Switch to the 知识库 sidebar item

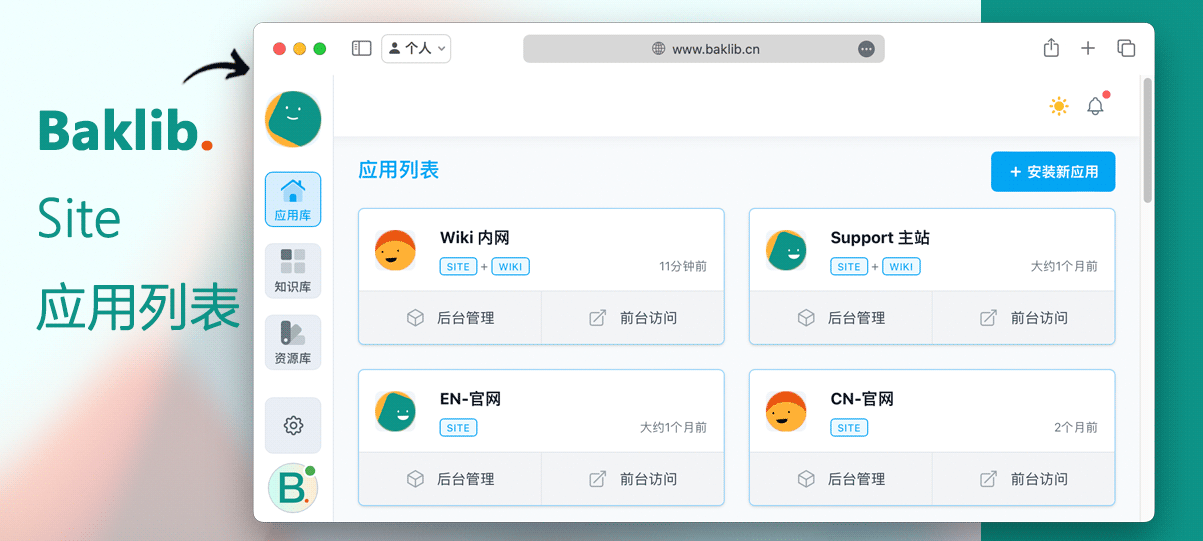[293, 271]
